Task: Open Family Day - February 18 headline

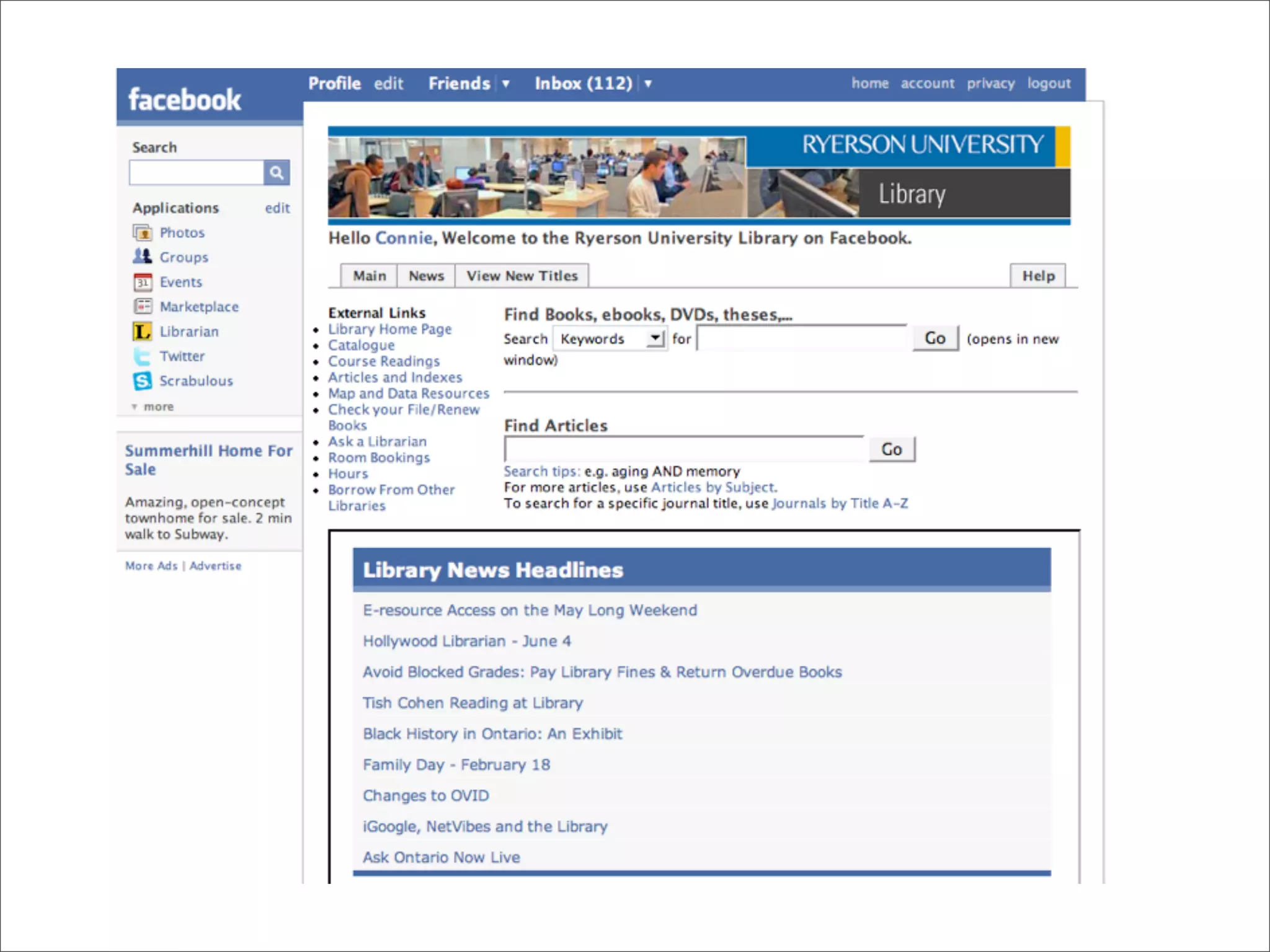Action: click(x=456, y=765)
